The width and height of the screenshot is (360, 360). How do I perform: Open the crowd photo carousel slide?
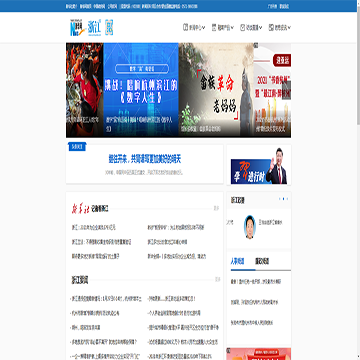pos(85,90)
